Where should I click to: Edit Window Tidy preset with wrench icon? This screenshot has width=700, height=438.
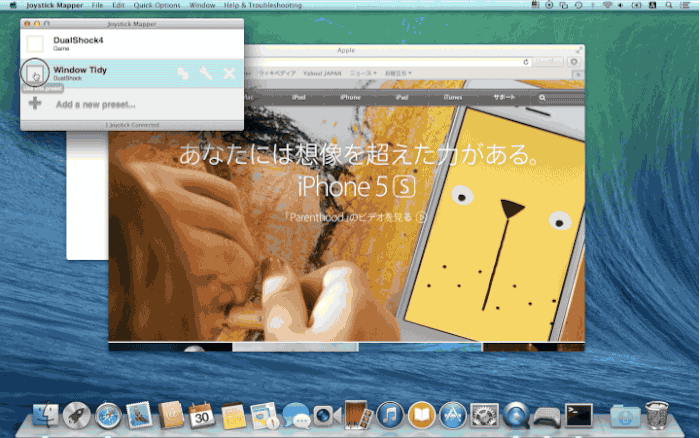click(206, 73)
